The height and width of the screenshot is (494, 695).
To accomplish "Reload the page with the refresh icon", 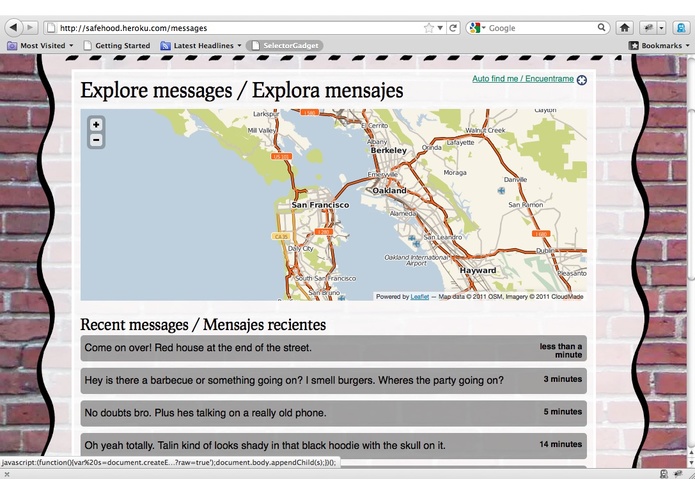I will click(453, 28).
